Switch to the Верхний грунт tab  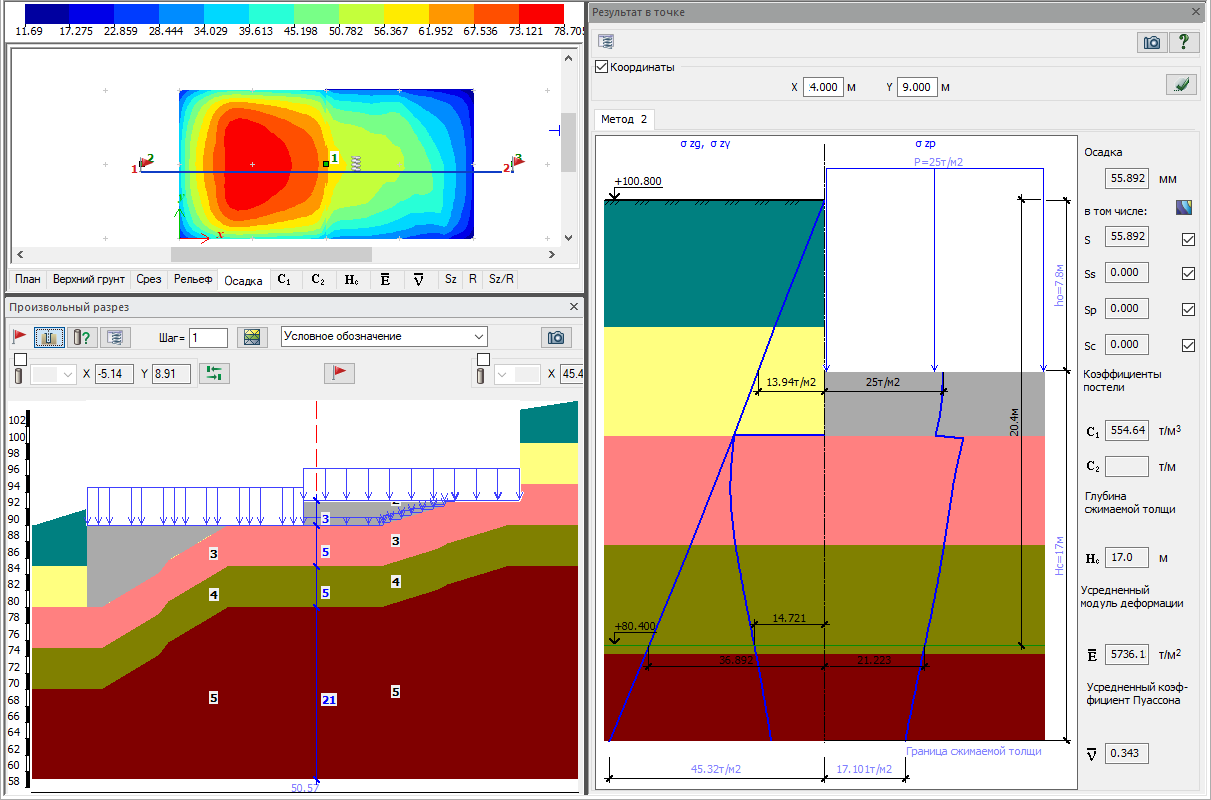click(89, 280)
